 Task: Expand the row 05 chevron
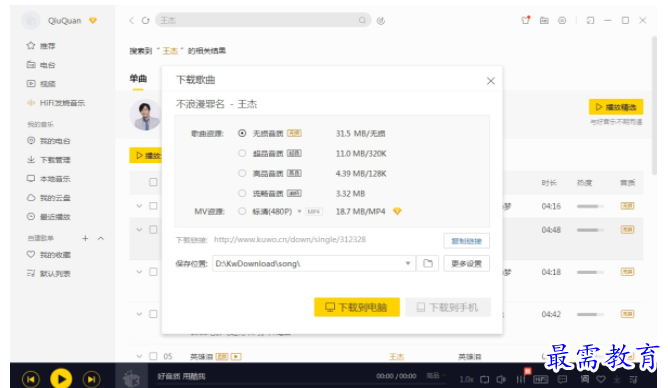tap(139, 356)
